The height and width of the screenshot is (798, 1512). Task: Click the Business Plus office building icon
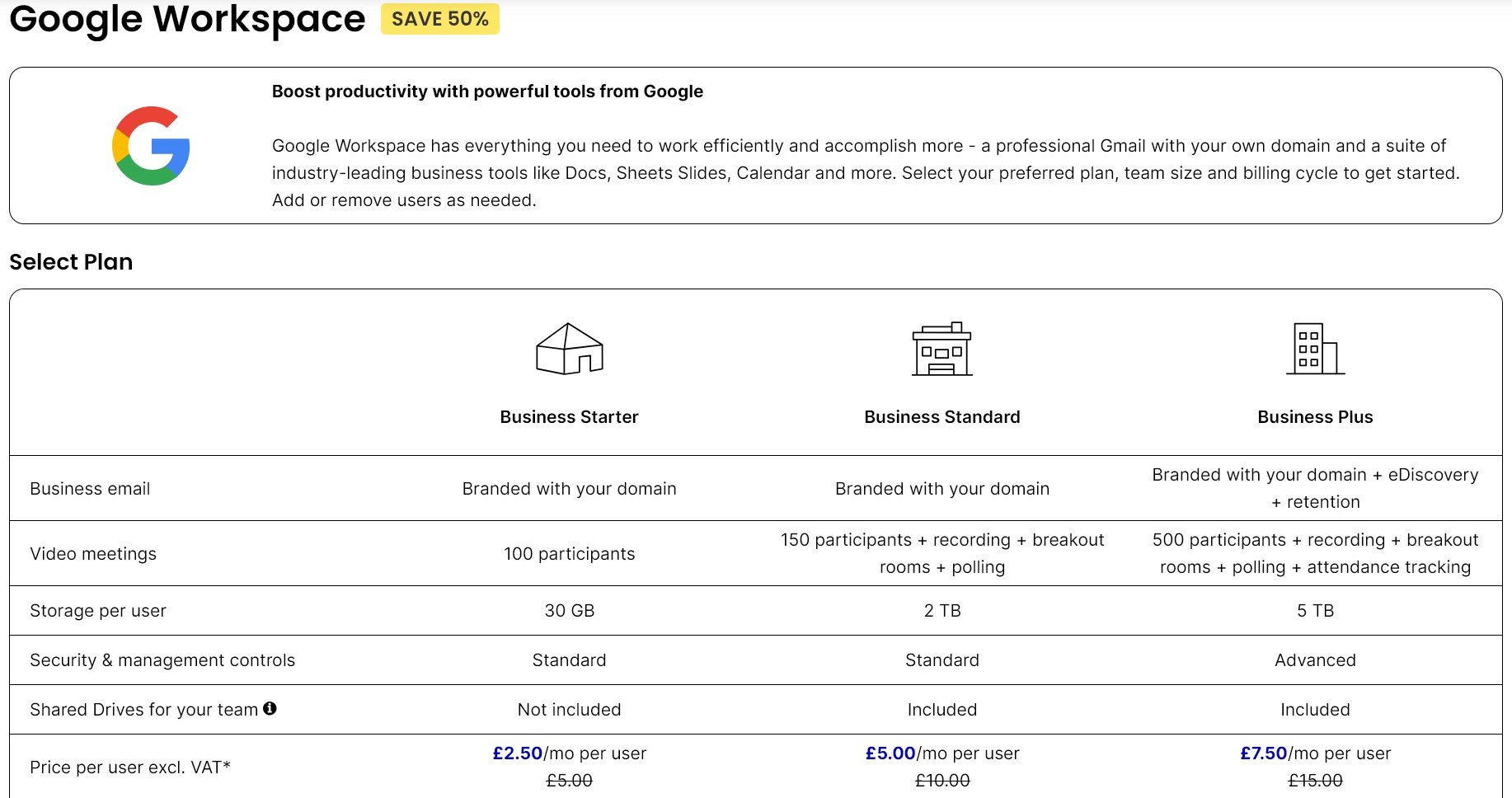[x=1316, y=349]
